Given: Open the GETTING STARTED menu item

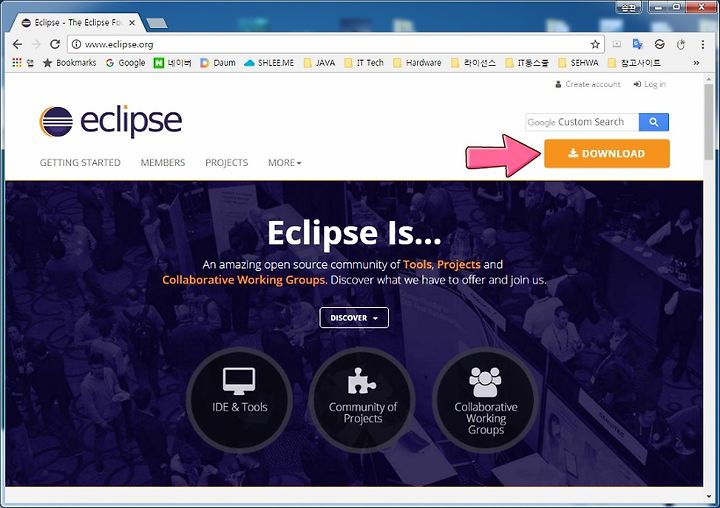Looking at the screenshot, I should point(80,163).
